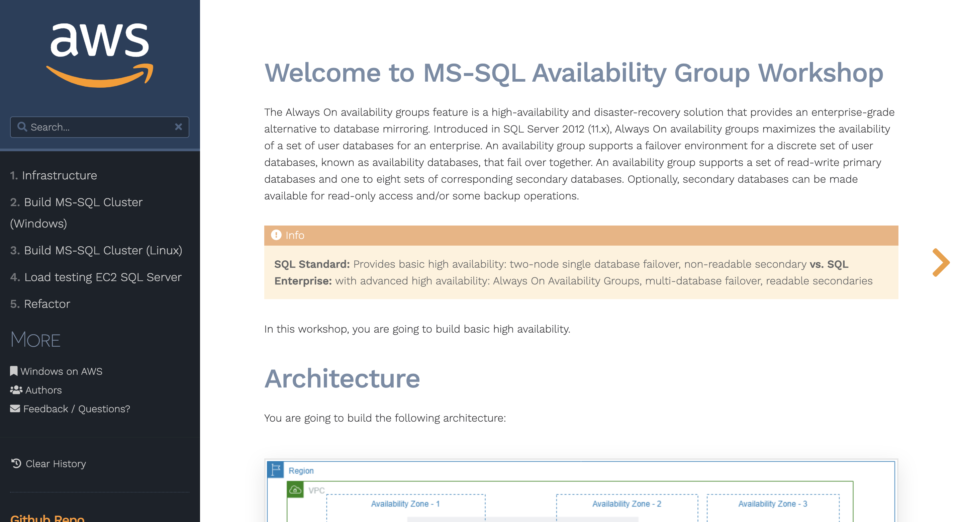The image size is (960, 522).
Task: Click the people icon beside Authors
Action: click(x=16, y=390)
